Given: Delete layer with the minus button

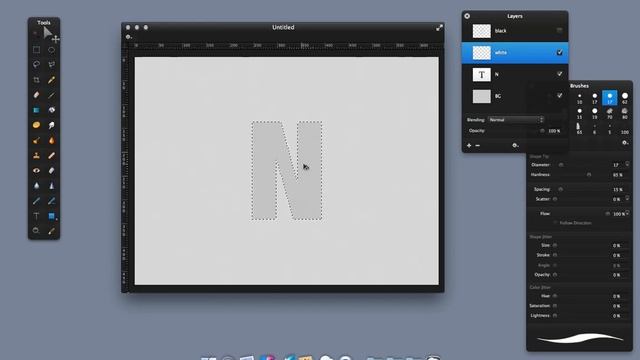Looking at the screenshot, I should (x=478, y=145).
